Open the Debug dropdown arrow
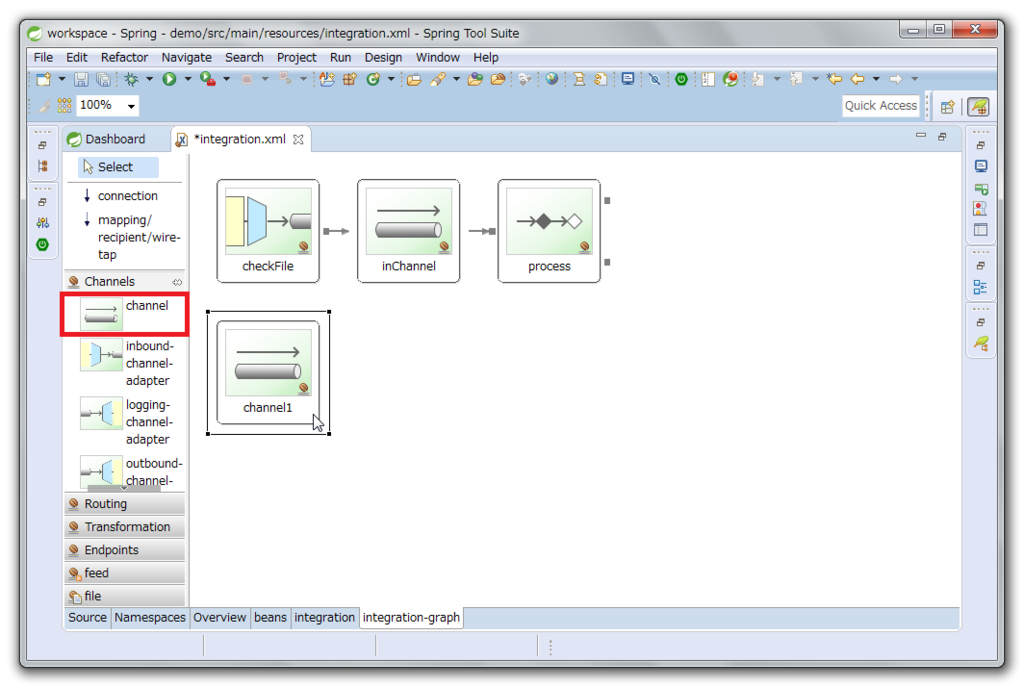This screenshot has width=1024, height=687. point(150,79)
